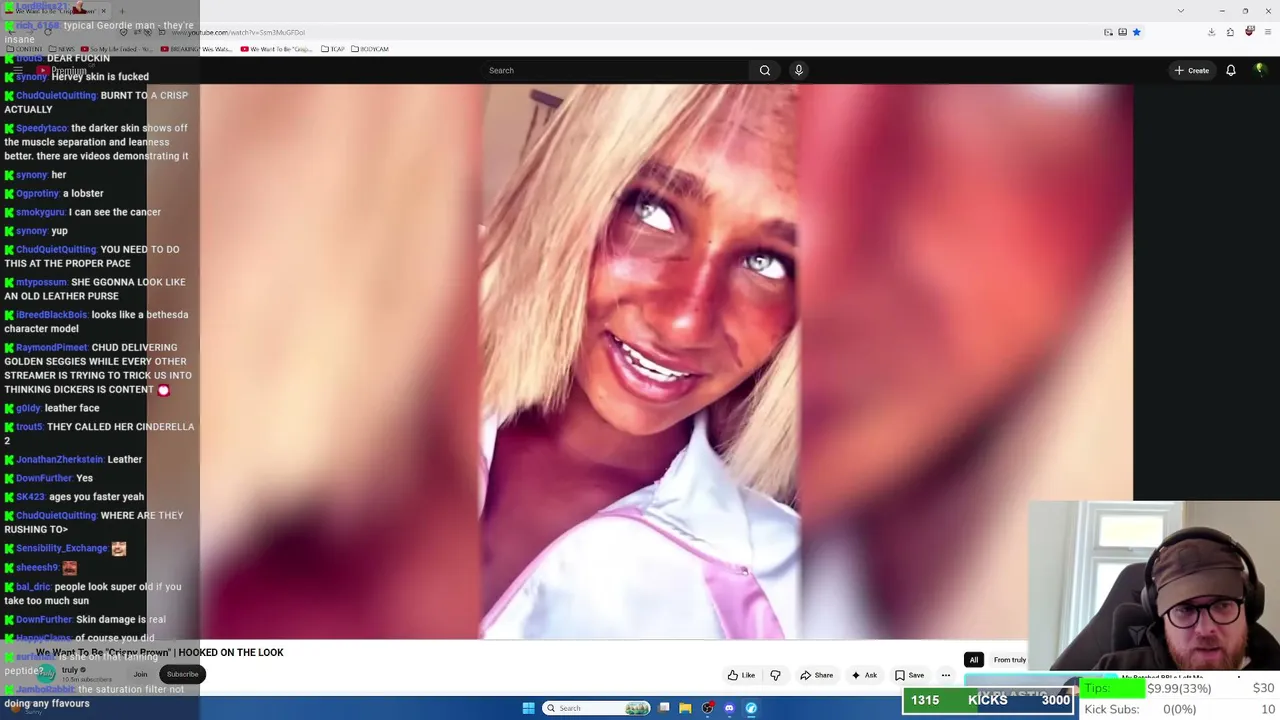Screen dimensions: 1280x720
Task: Click the YouTube search magnifier button
Action: coord(765,70)
